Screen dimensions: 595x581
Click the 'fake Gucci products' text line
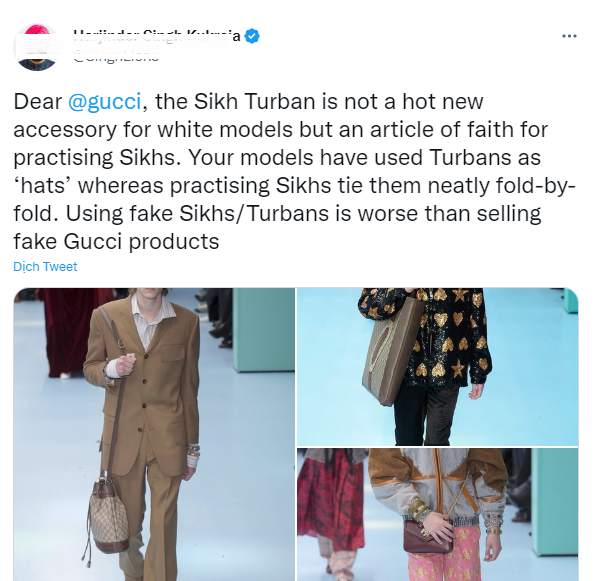(116, 241)
